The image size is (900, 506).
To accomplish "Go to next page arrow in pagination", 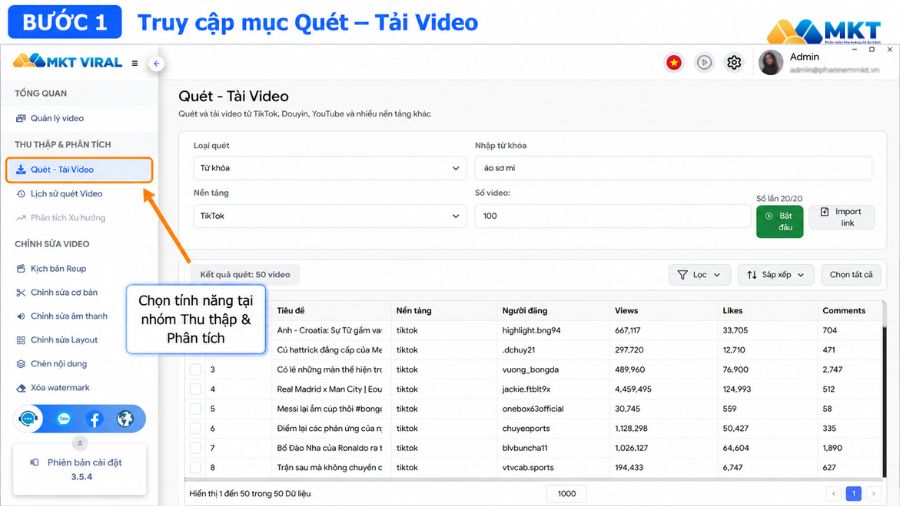I will tap(874, 493).
